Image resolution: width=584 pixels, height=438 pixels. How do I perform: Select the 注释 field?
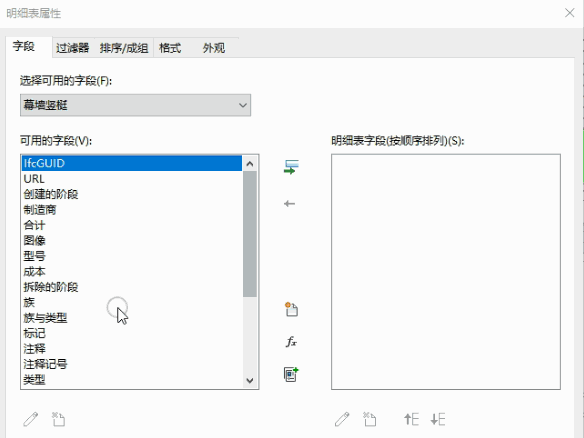pyautogui.click(x=131, y=349)
